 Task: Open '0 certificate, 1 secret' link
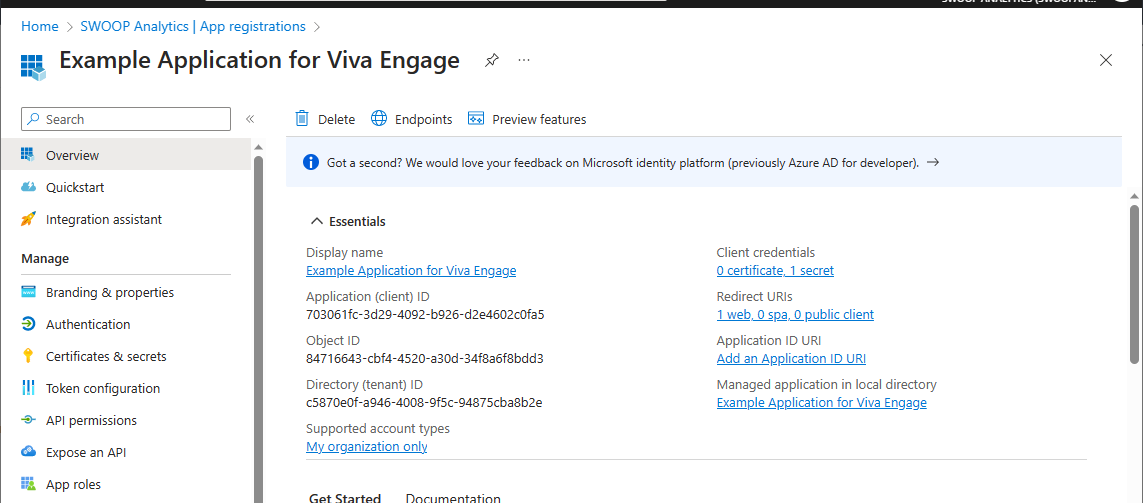[775, 270]
